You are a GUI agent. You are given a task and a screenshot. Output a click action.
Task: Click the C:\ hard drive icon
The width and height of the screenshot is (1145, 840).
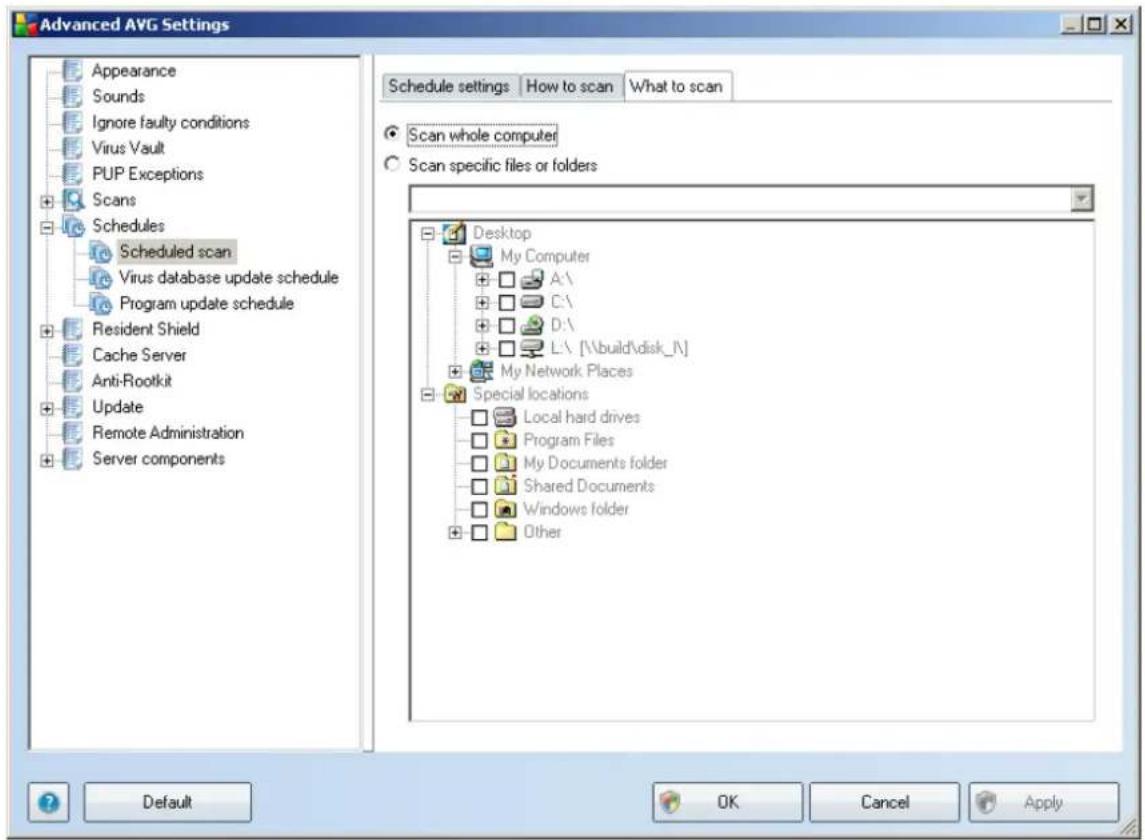(x=532, y=302)
